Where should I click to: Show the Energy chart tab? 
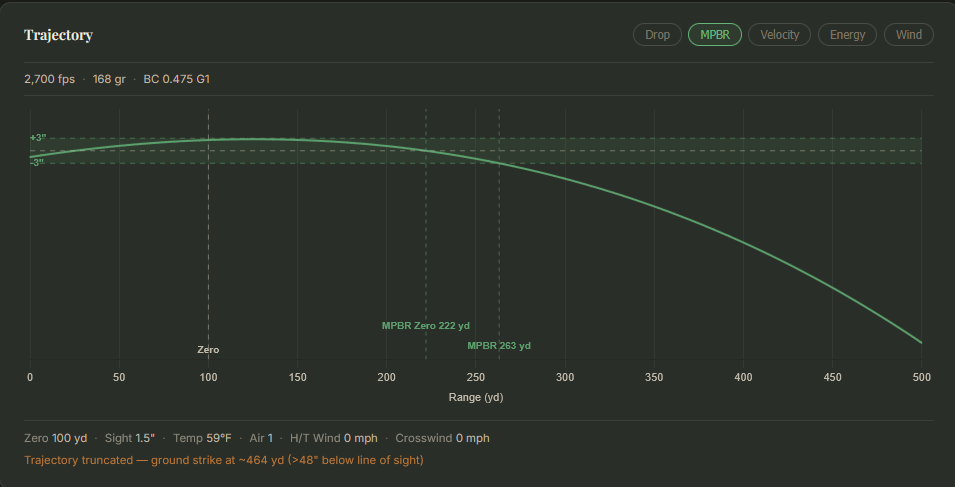point(847,35)
